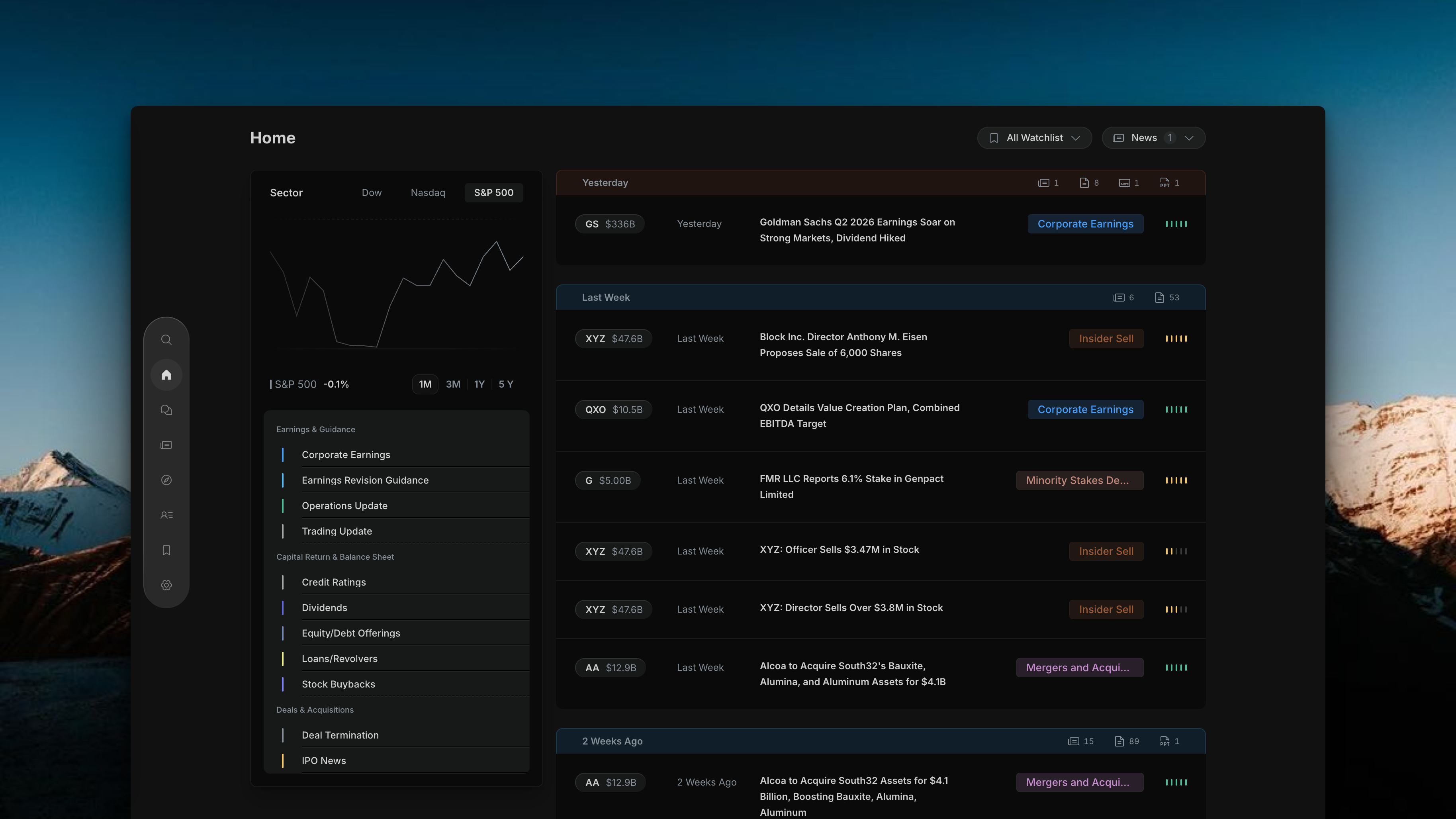Image resolution: width=1456 pixels, height=819 pixels.
Task: Click the Stock Buybacks color bar
Action: 283,684
